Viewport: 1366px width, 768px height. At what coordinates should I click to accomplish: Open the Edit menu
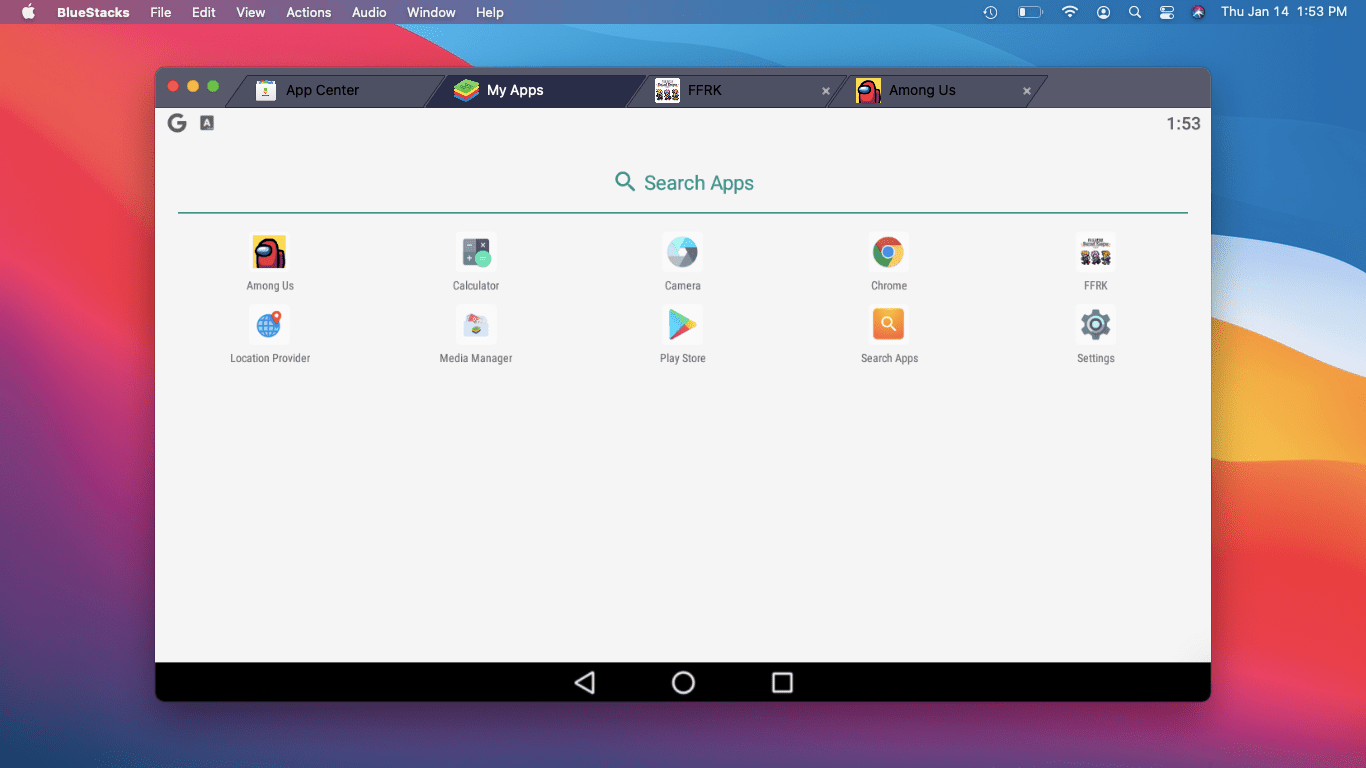pyautogui.click(x=204, y=12)
